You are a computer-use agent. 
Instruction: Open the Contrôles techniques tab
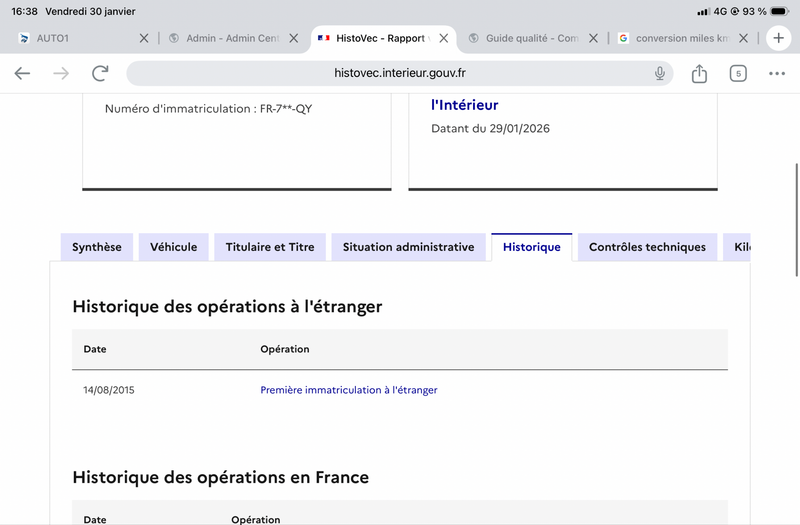click(647, 247)
